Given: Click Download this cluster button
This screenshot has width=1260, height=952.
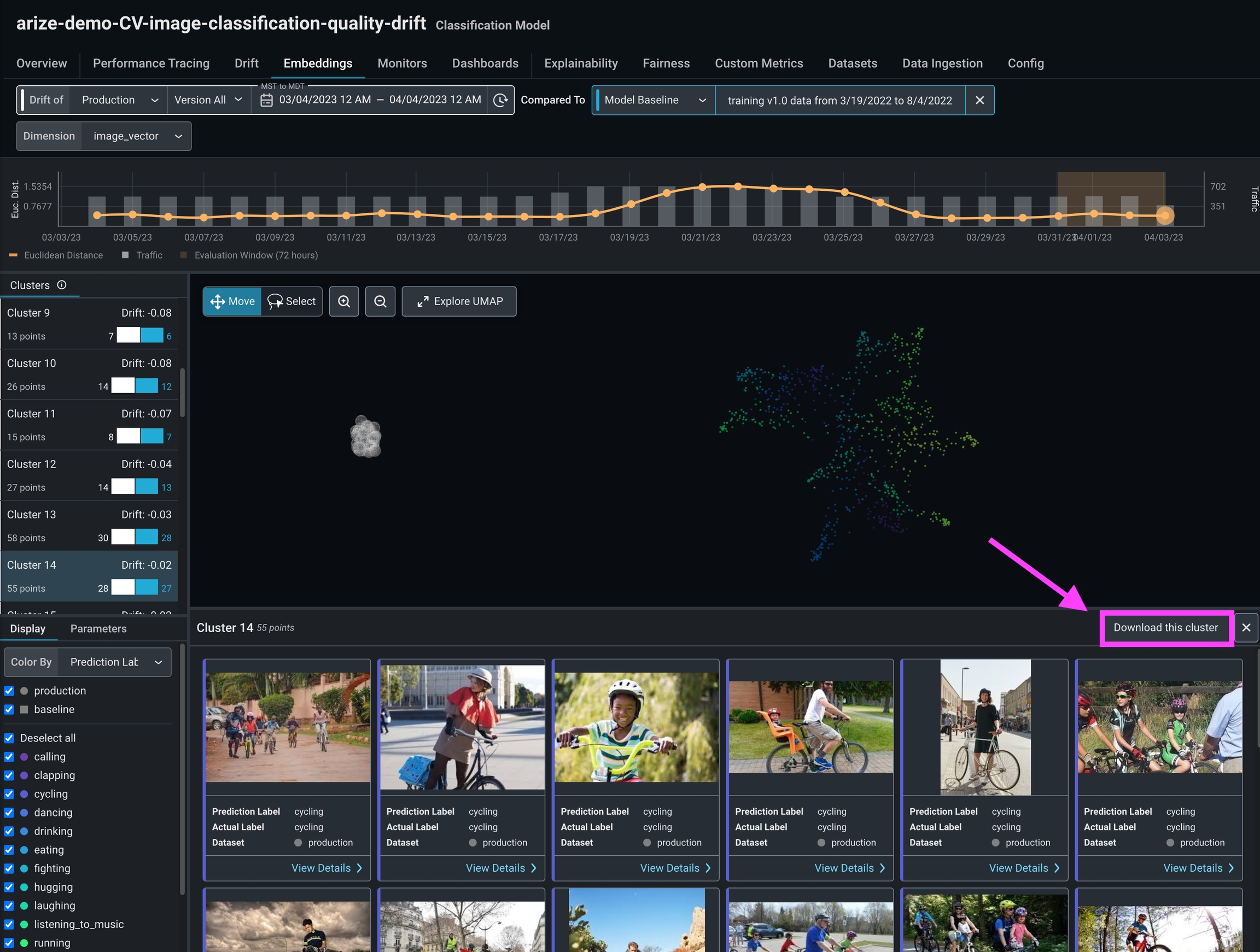Looking at the screenshot, I should click(x=1165, y=627).
